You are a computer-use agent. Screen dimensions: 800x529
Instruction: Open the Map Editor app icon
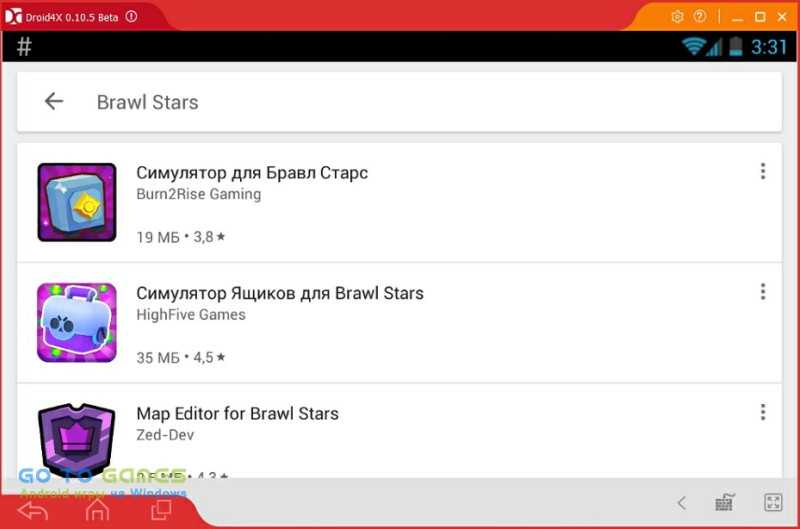pos(77,440)
